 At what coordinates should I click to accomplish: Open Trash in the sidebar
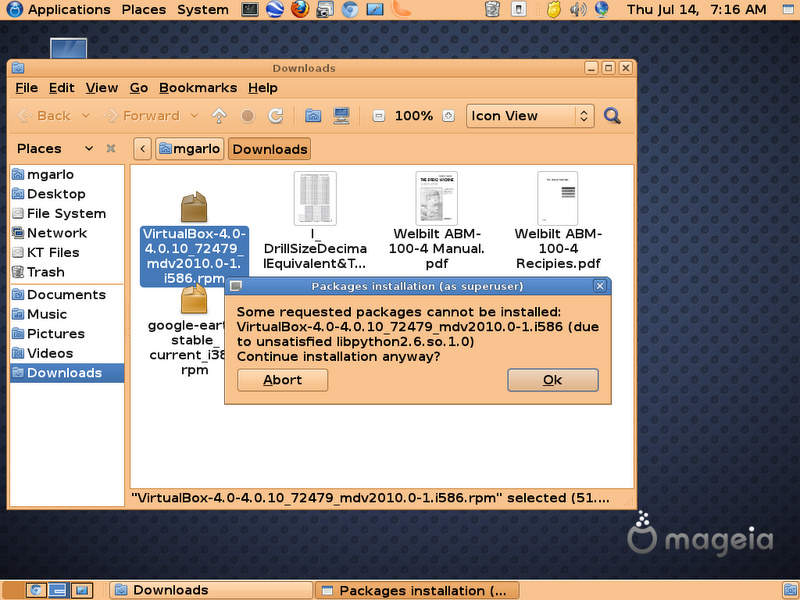pos(66,272)
